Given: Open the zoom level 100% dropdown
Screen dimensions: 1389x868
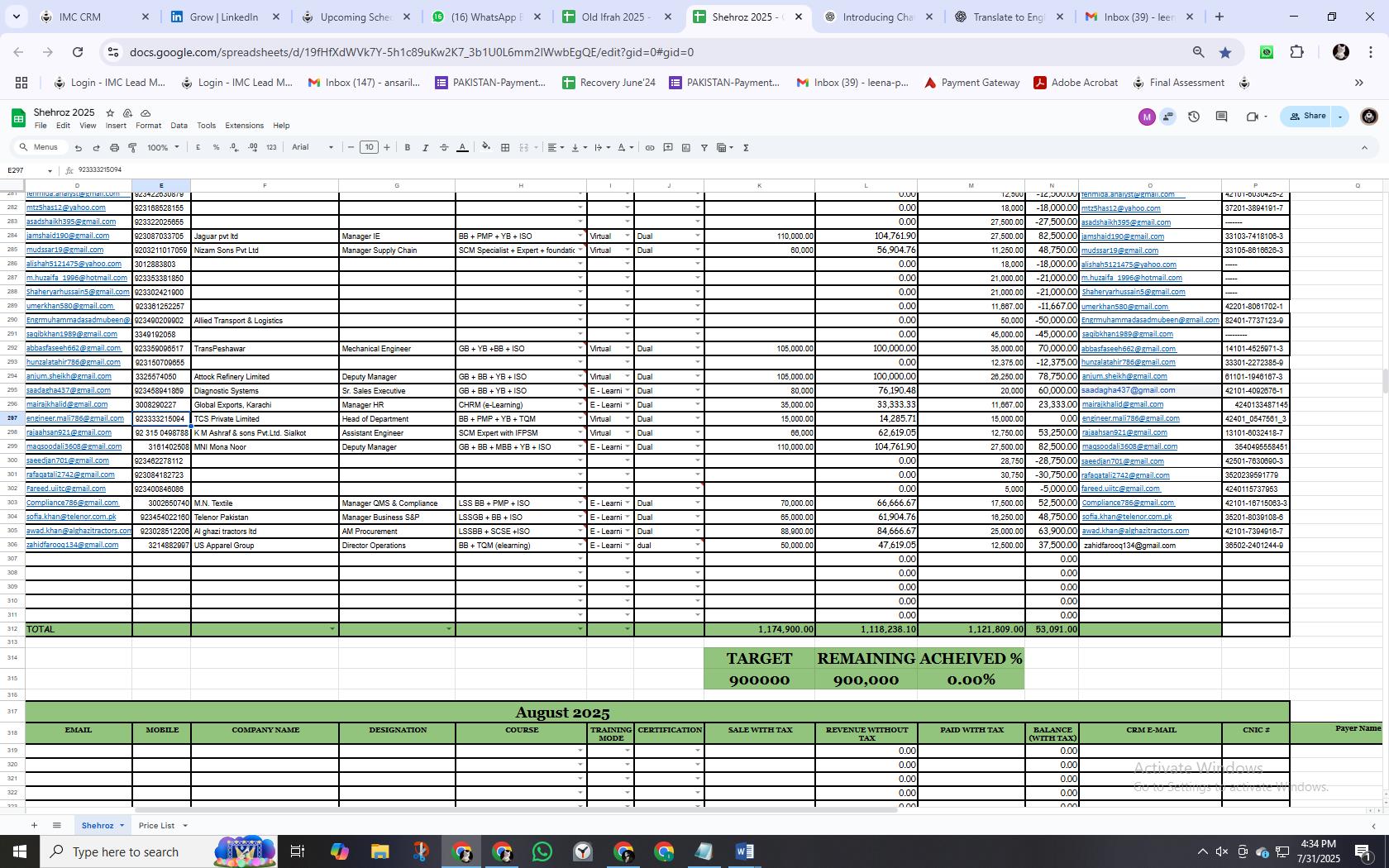Looking at the screenshot, I should click(x=163, y=148).
